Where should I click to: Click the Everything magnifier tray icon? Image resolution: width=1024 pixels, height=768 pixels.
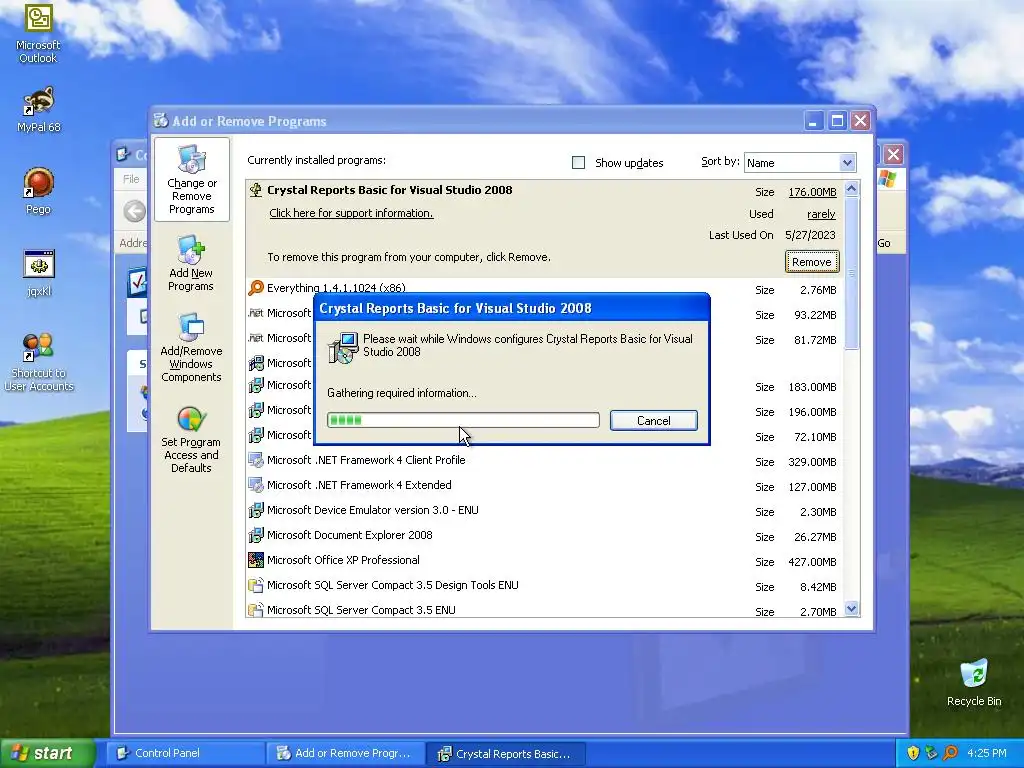click(950, 753)
